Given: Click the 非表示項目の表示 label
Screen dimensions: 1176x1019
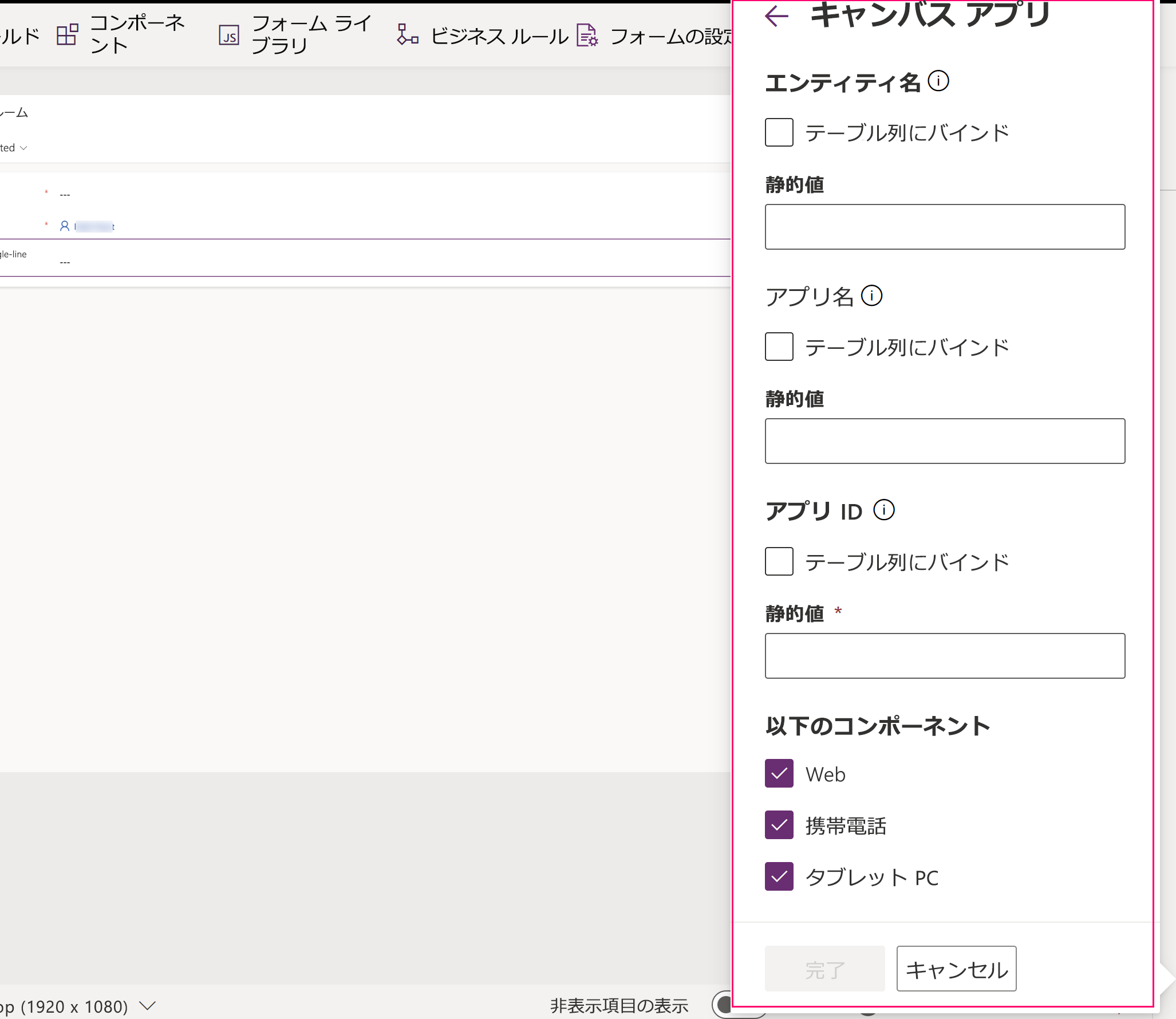Looking at the screenshot, I should coord(619,1006).
